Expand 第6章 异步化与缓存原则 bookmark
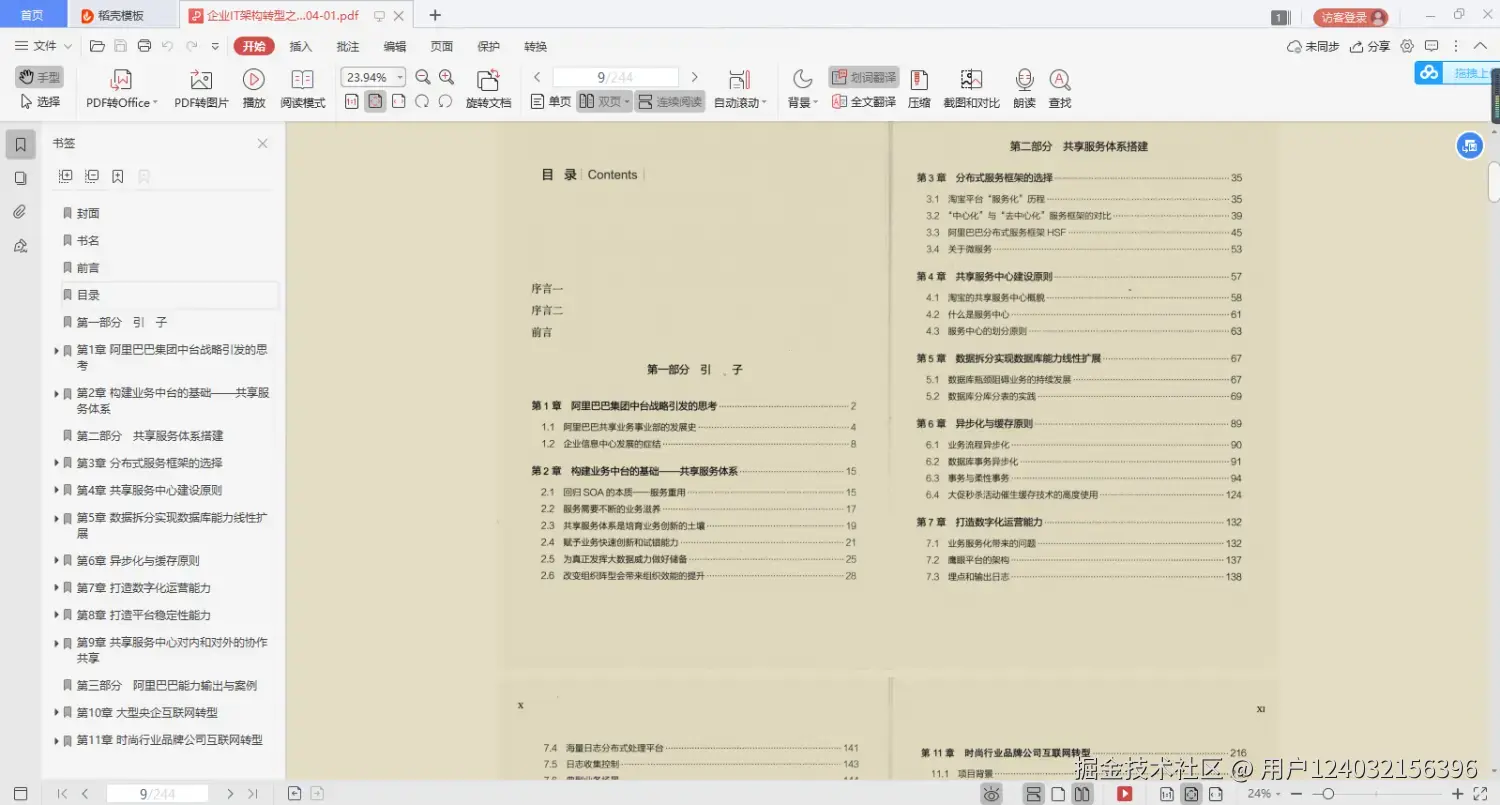The height and width of the screenshot is (805, 1500). [x=56, y=561]
